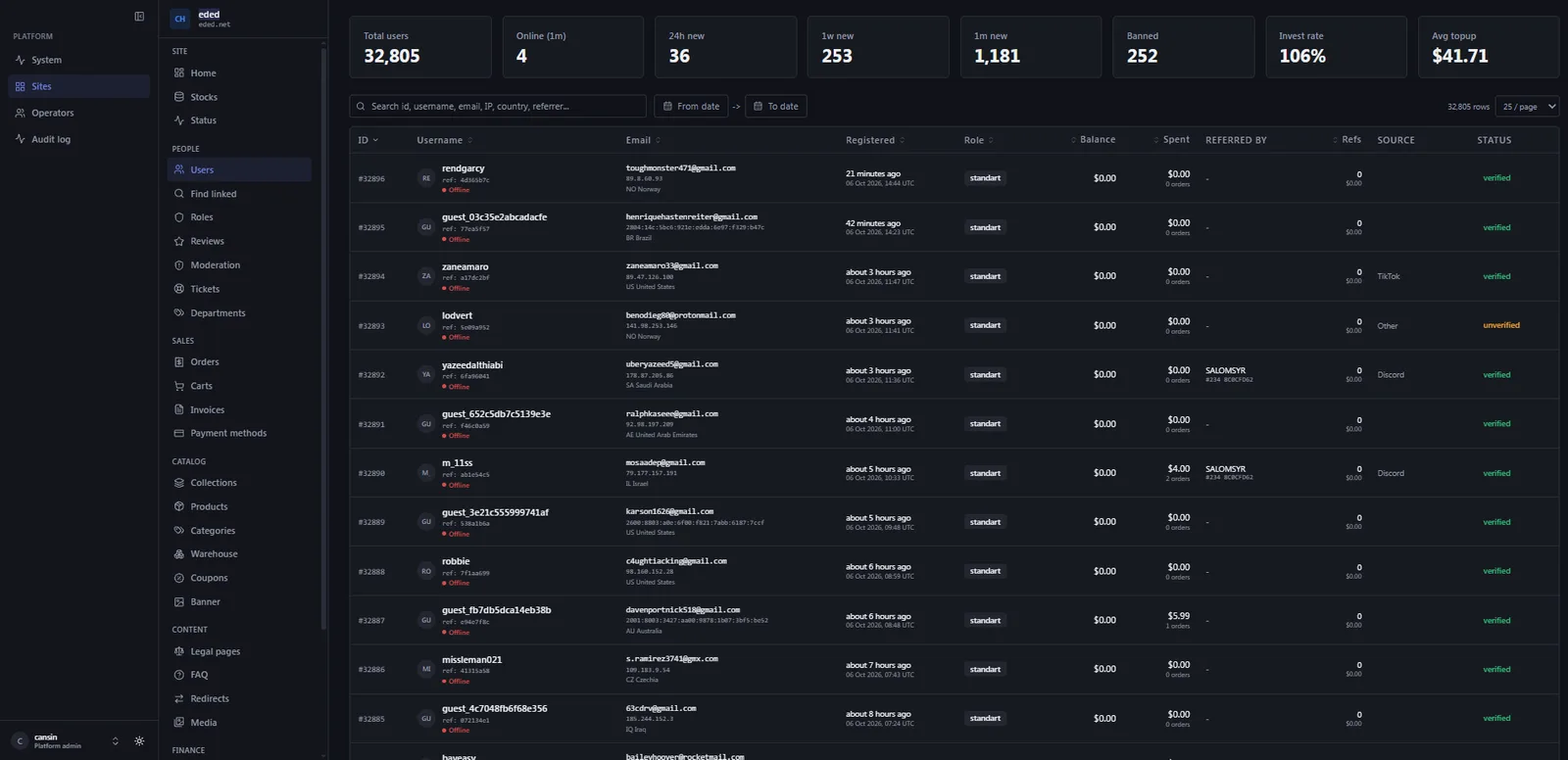Screen dimensions: 1568x760
Task: Click the sidebar vertical scrollbar
Action: 322,337
